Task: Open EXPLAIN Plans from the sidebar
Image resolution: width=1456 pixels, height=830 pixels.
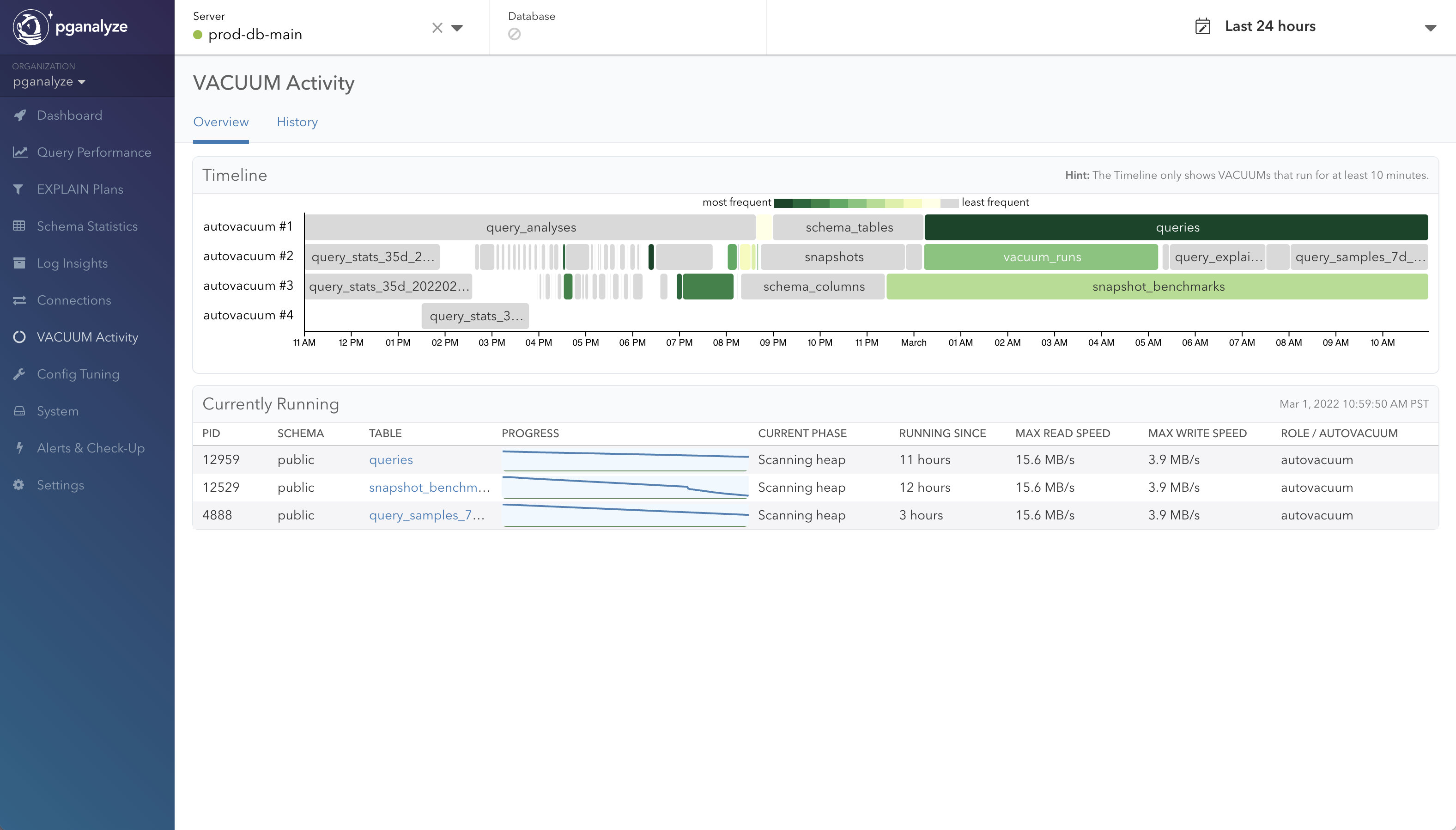Action: coord(80,189)
